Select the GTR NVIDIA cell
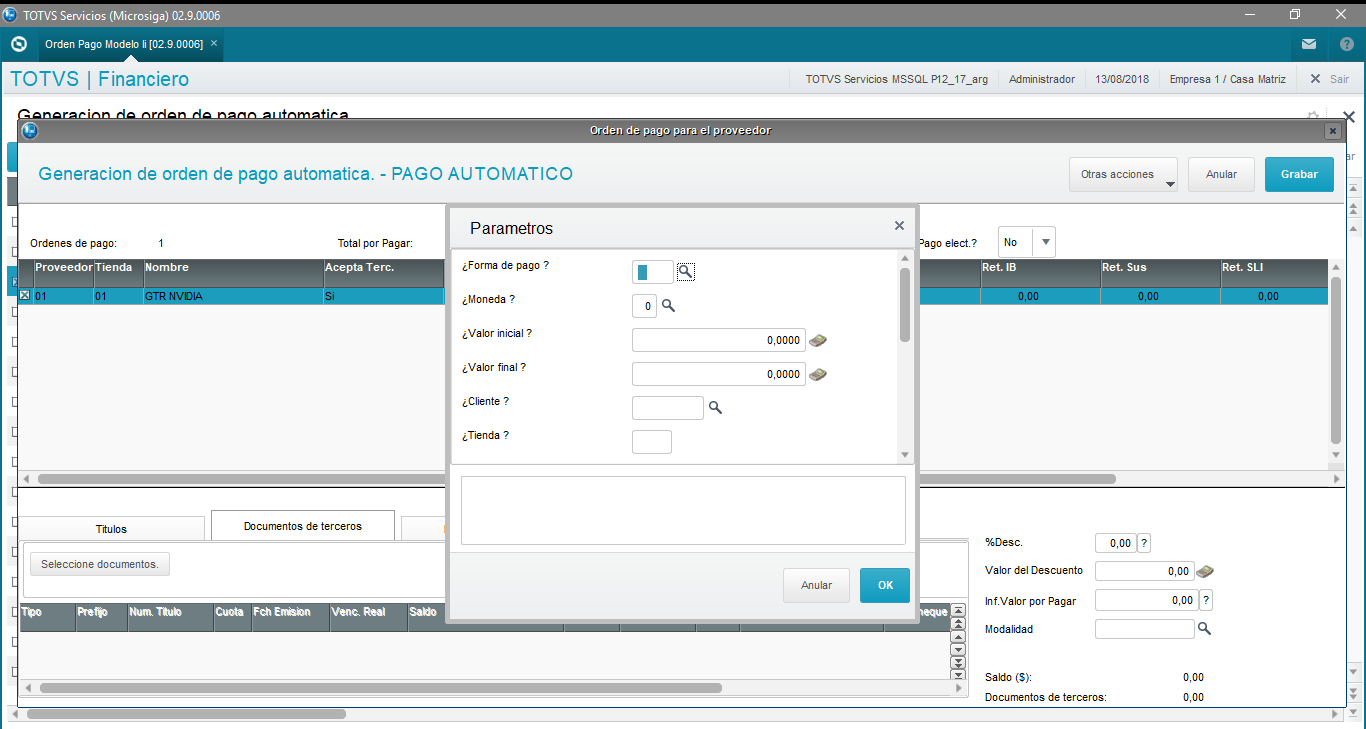 pyautogui.click(x=233, y=296)
